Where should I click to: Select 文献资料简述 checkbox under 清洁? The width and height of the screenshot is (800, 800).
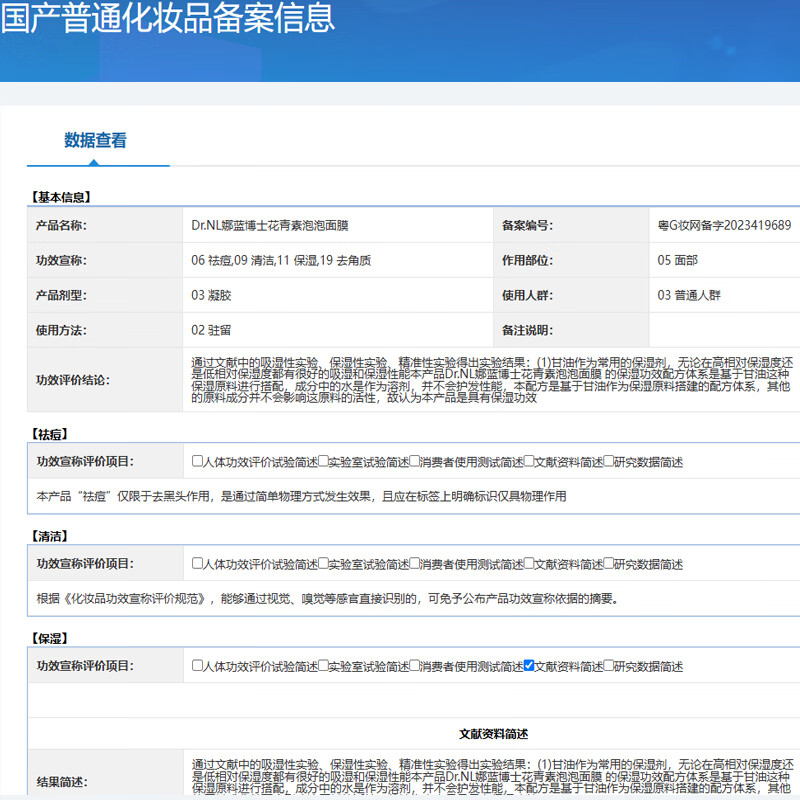pos(529,564)
